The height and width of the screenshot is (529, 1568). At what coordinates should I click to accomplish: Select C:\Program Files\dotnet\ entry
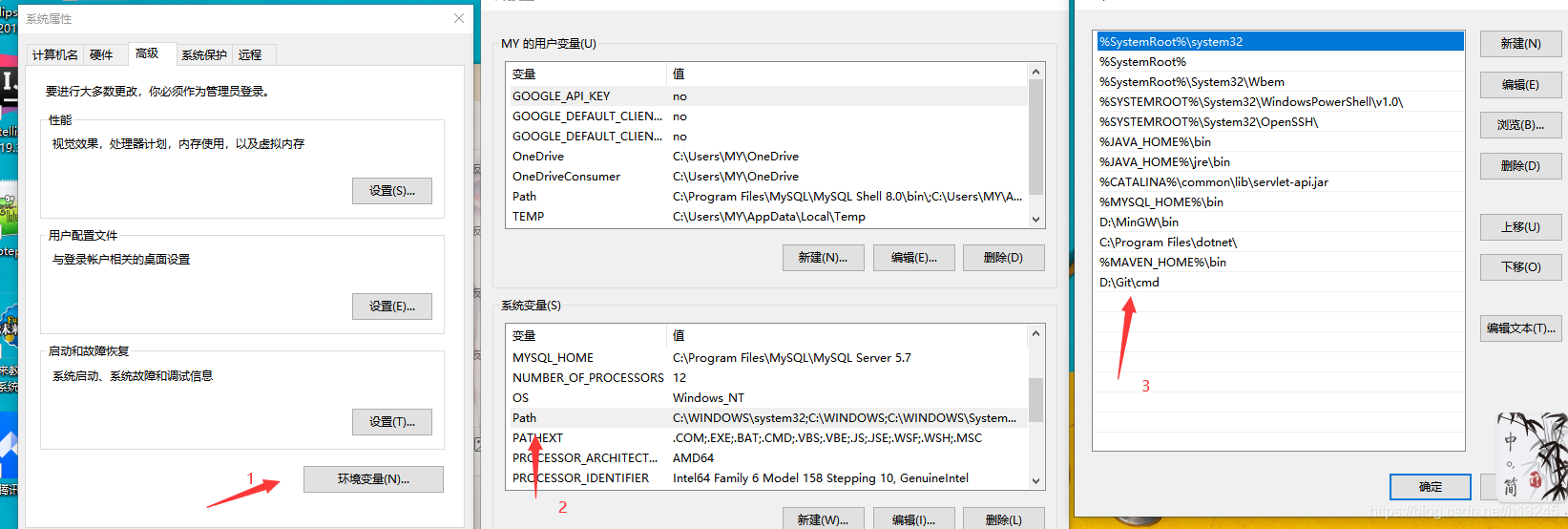1279,243
